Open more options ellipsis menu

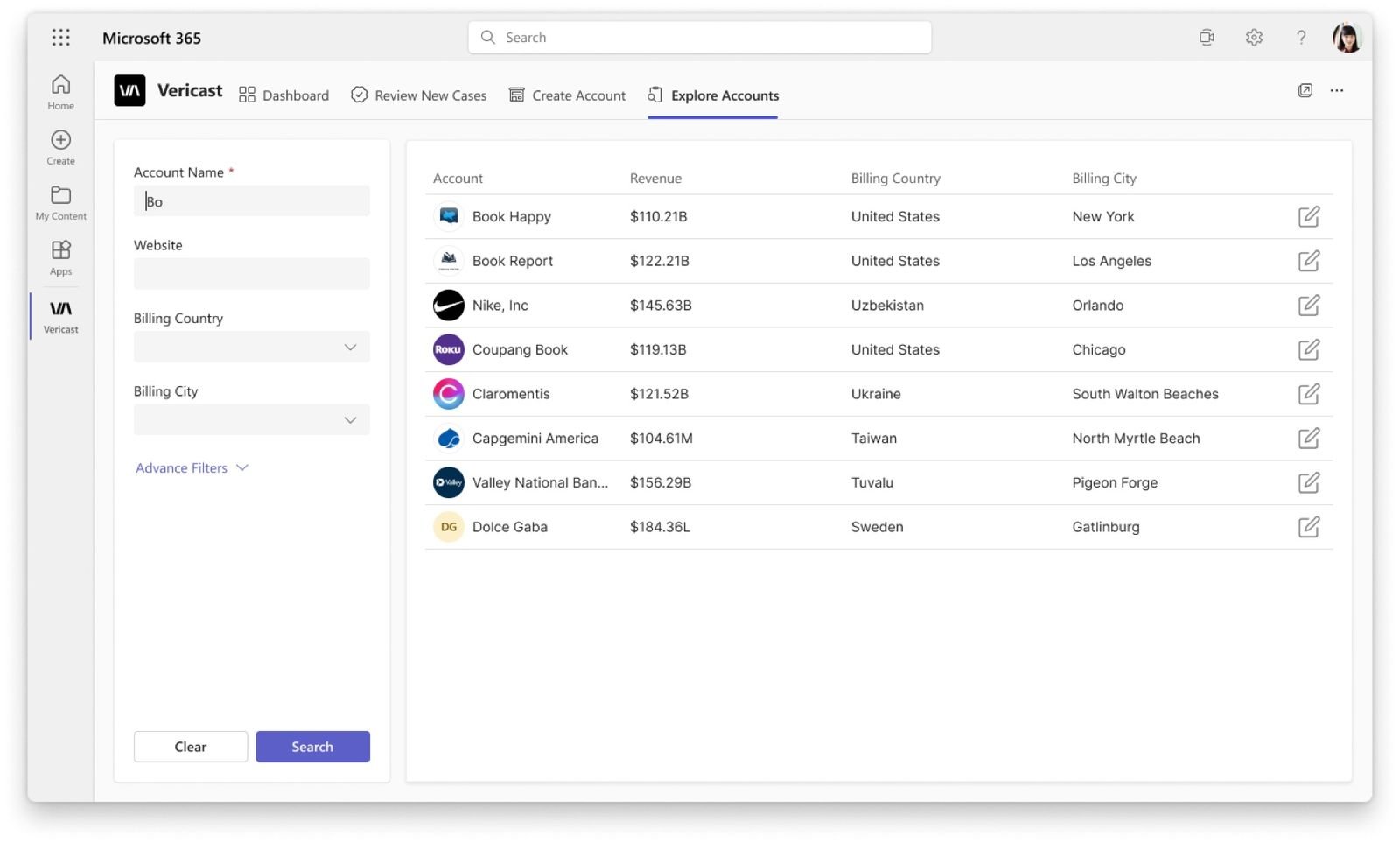[x=1336, y=90]
